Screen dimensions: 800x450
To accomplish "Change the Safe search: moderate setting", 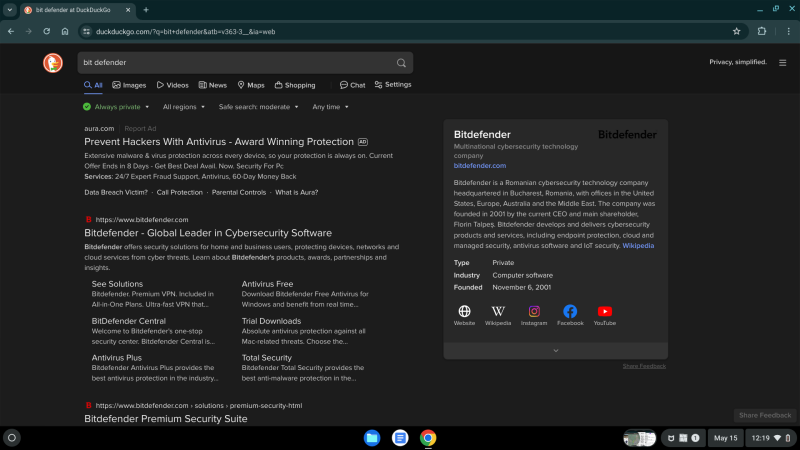I will [x=258, y=106].
